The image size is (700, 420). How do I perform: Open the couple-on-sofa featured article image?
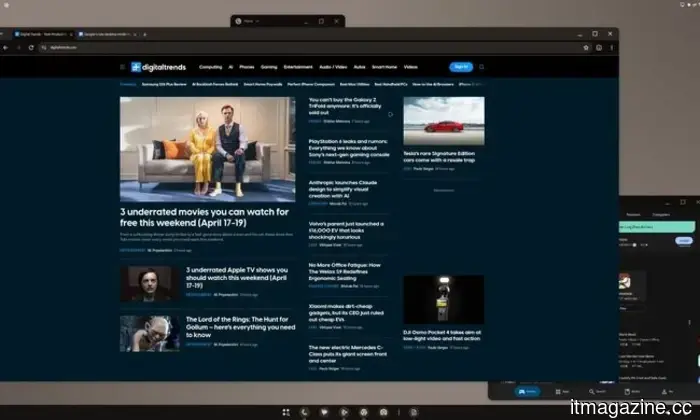(208, 150)
